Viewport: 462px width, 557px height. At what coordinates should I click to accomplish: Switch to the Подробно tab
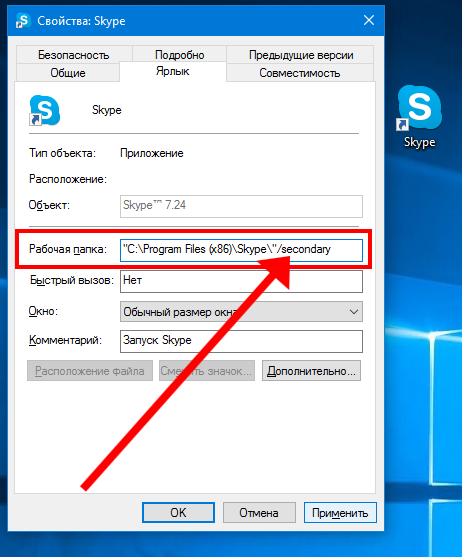[179, 55]
